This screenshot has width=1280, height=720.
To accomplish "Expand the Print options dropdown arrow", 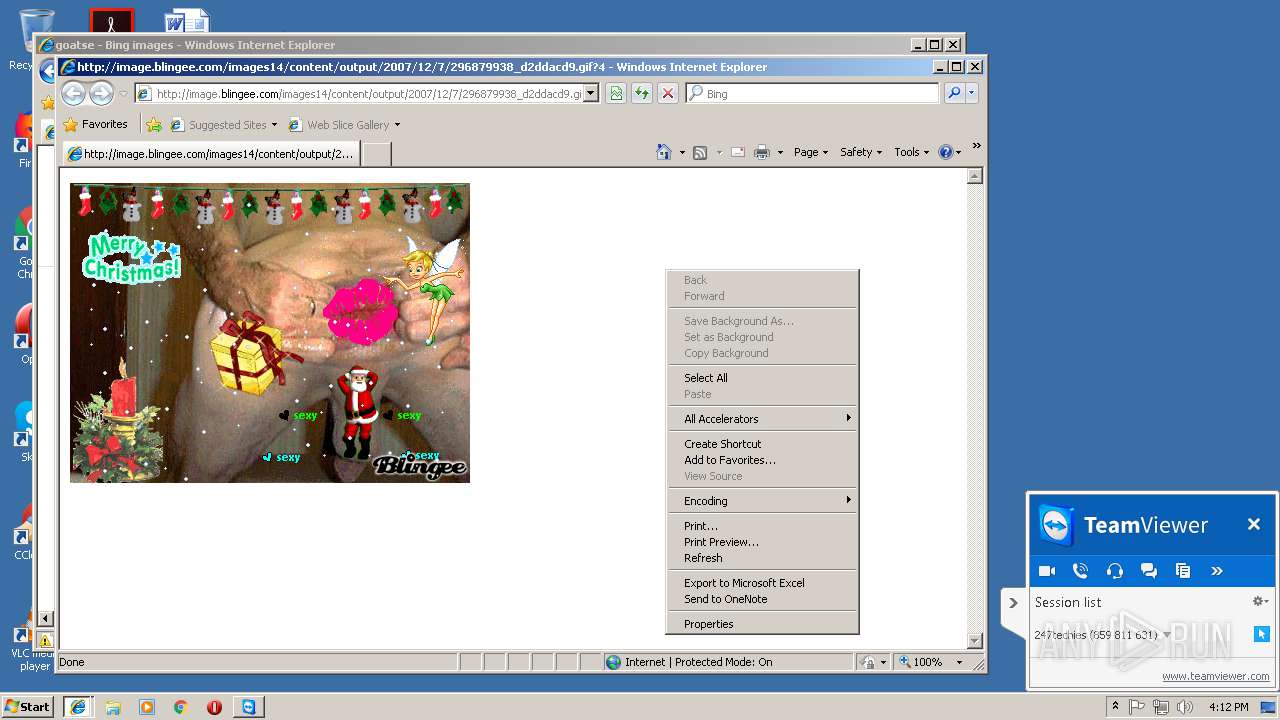I will (x=779, y=153).
